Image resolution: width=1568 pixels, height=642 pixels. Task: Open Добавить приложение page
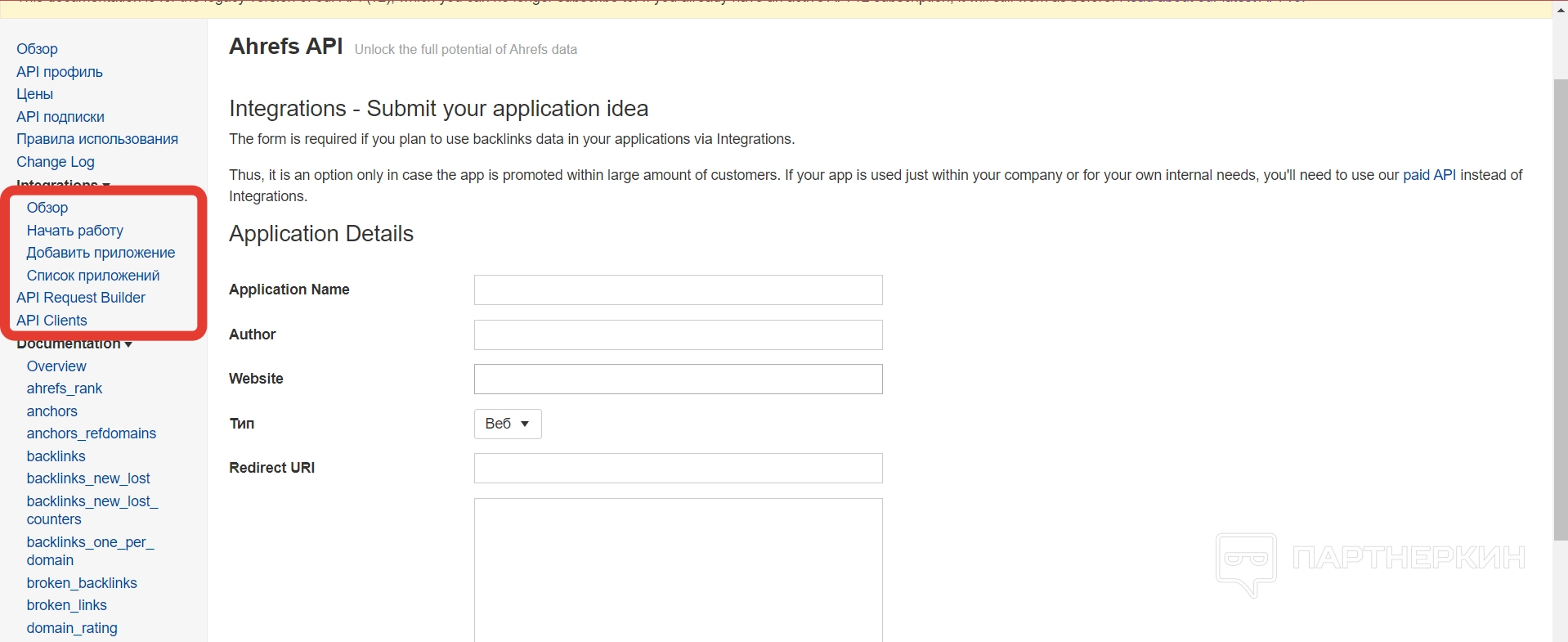tap(101, 253)
